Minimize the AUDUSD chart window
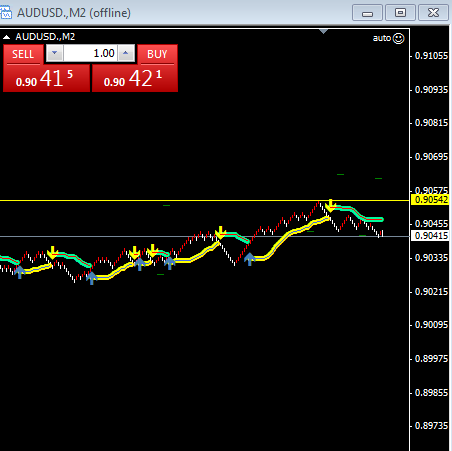452x451 pixels. coord(367,13)
